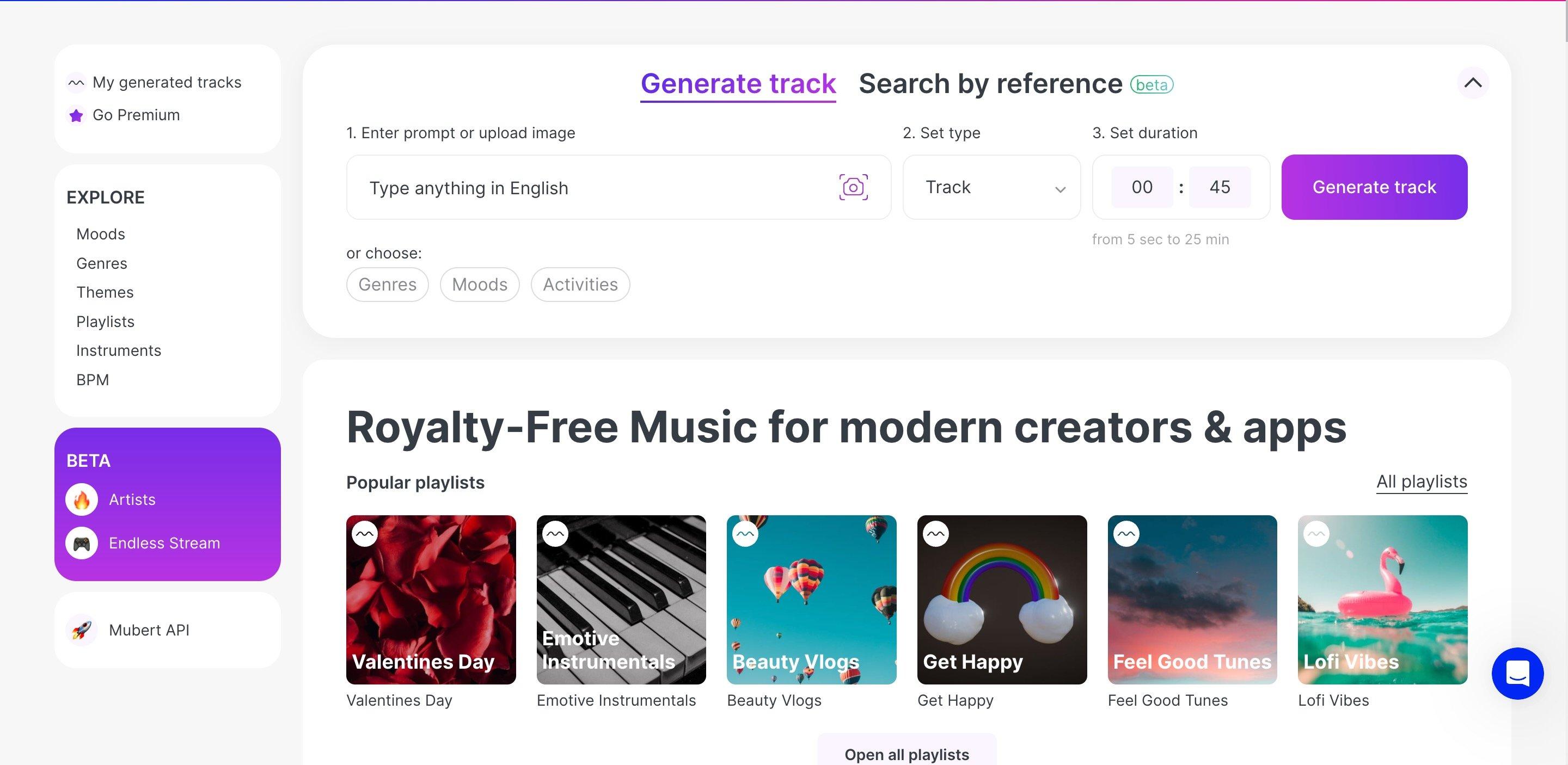This screenshot has height=765, width=1568.
Task: Open Instruments in the Explore menu
Action: 119,350
